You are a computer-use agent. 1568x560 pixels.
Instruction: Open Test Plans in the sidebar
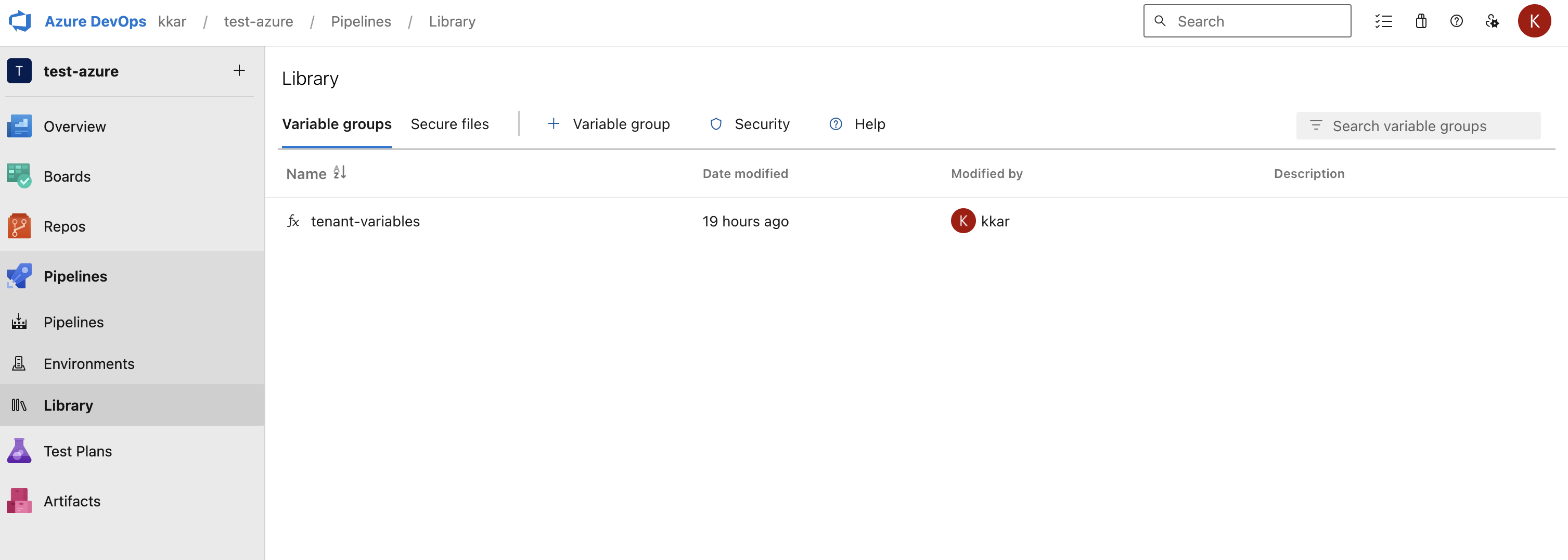(x=78, y=451)
